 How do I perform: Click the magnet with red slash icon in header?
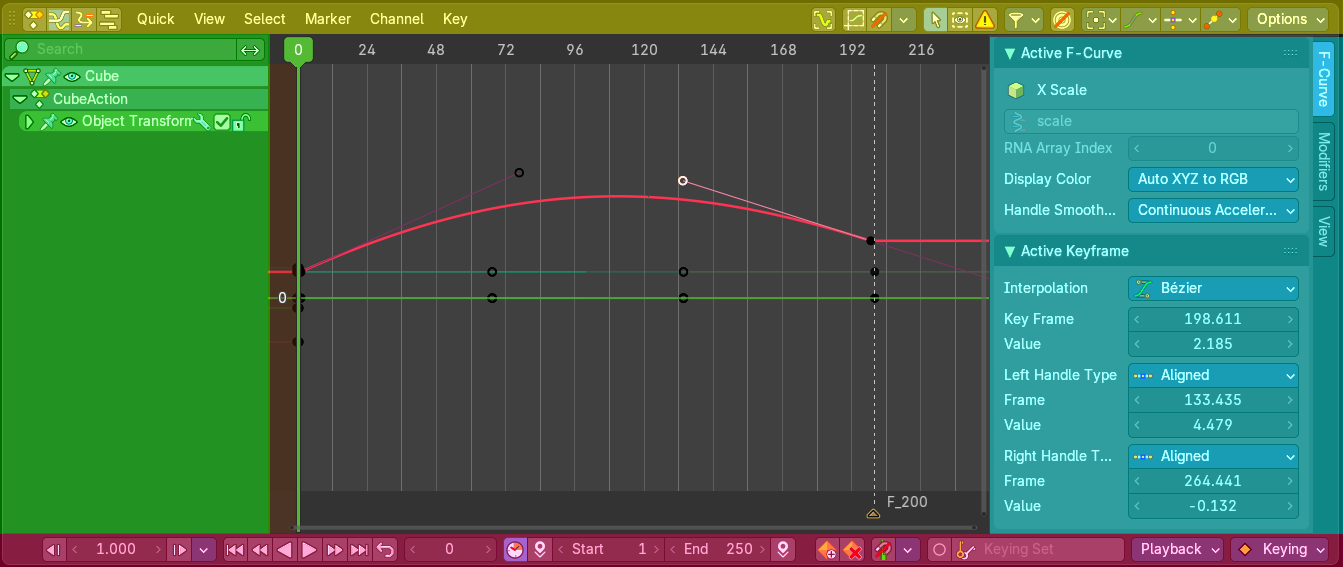(879, 19)
